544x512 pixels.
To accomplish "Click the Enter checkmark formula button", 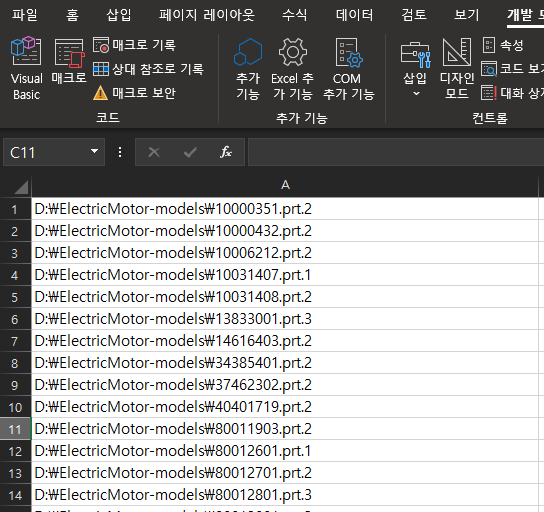I will pyautogui.click(x=190, y=152).
